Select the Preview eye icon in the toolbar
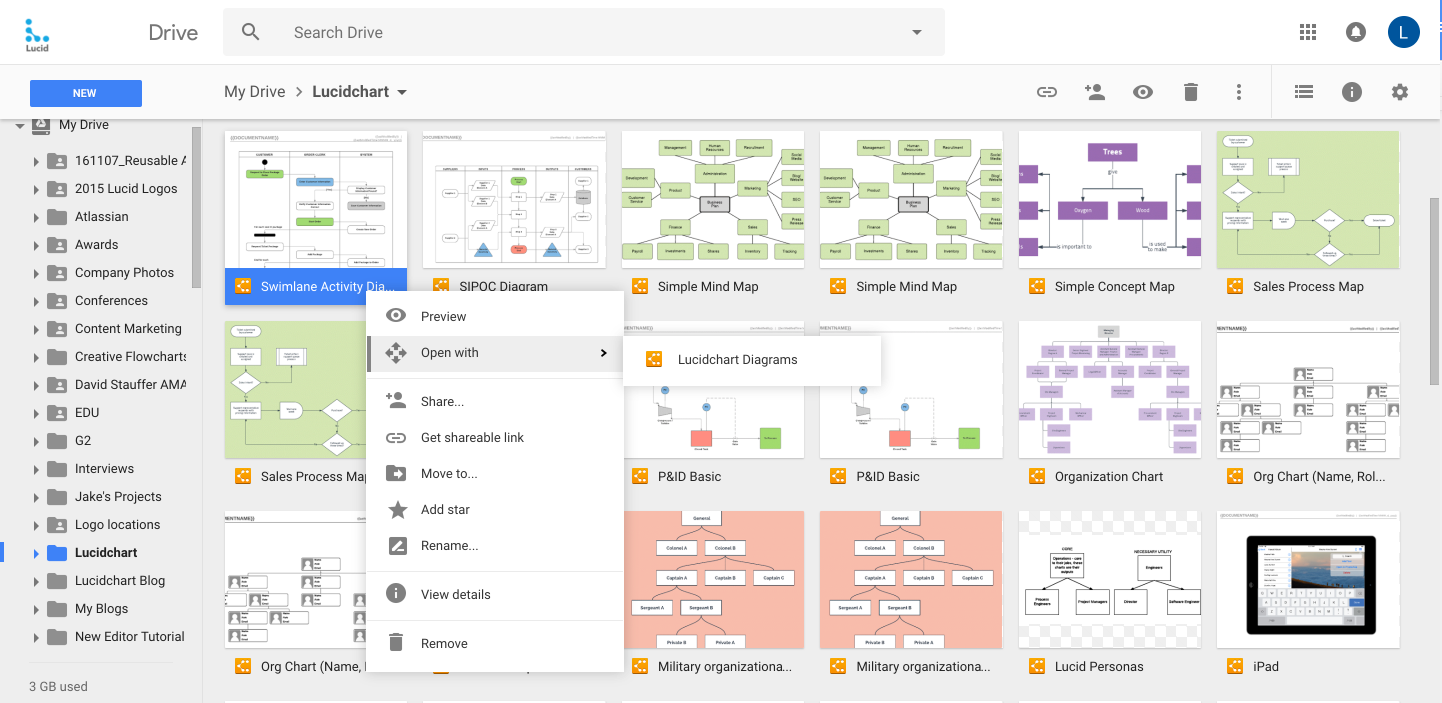 [1143, 91]
